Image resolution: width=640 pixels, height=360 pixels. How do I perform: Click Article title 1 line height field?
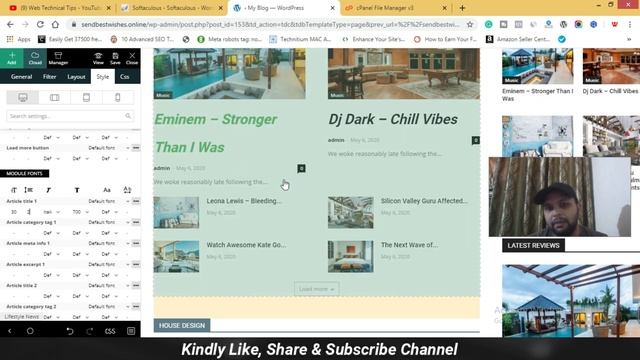pyautogui.click(x=30, y=212)
